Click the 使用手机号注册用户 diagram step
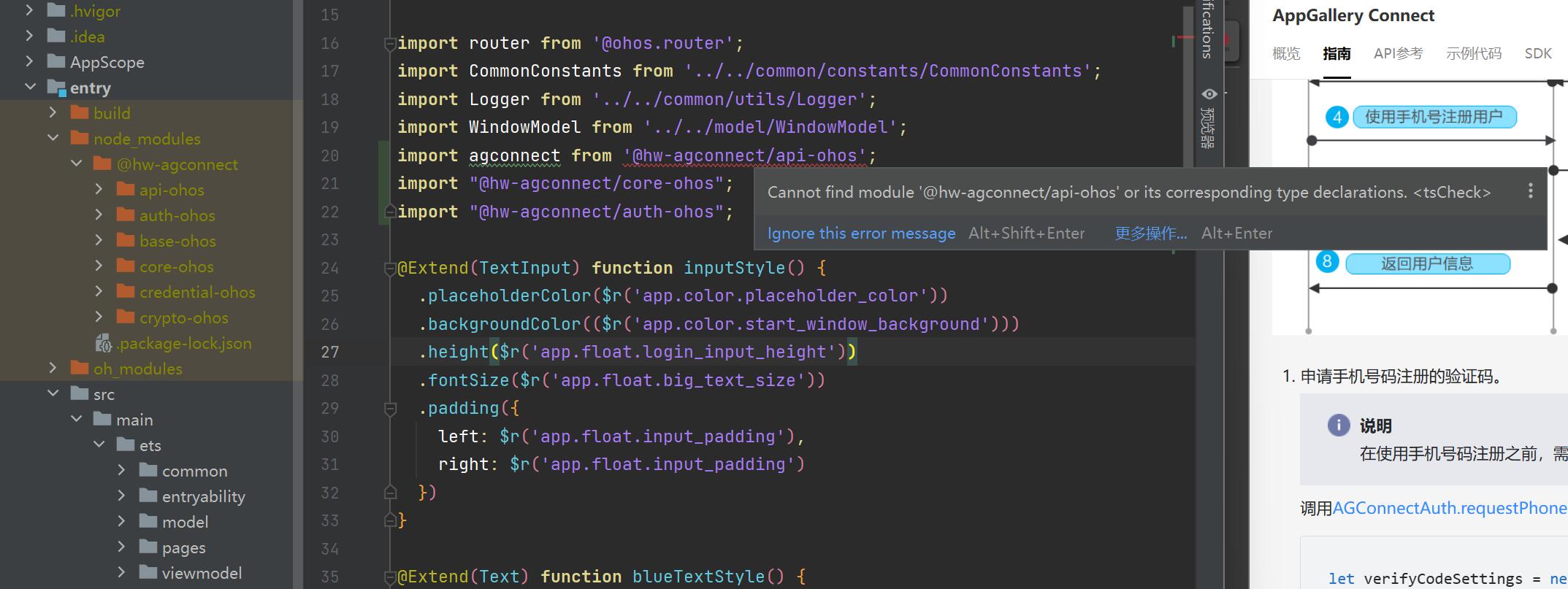The image size is (1568, 589). point(1434,117)
